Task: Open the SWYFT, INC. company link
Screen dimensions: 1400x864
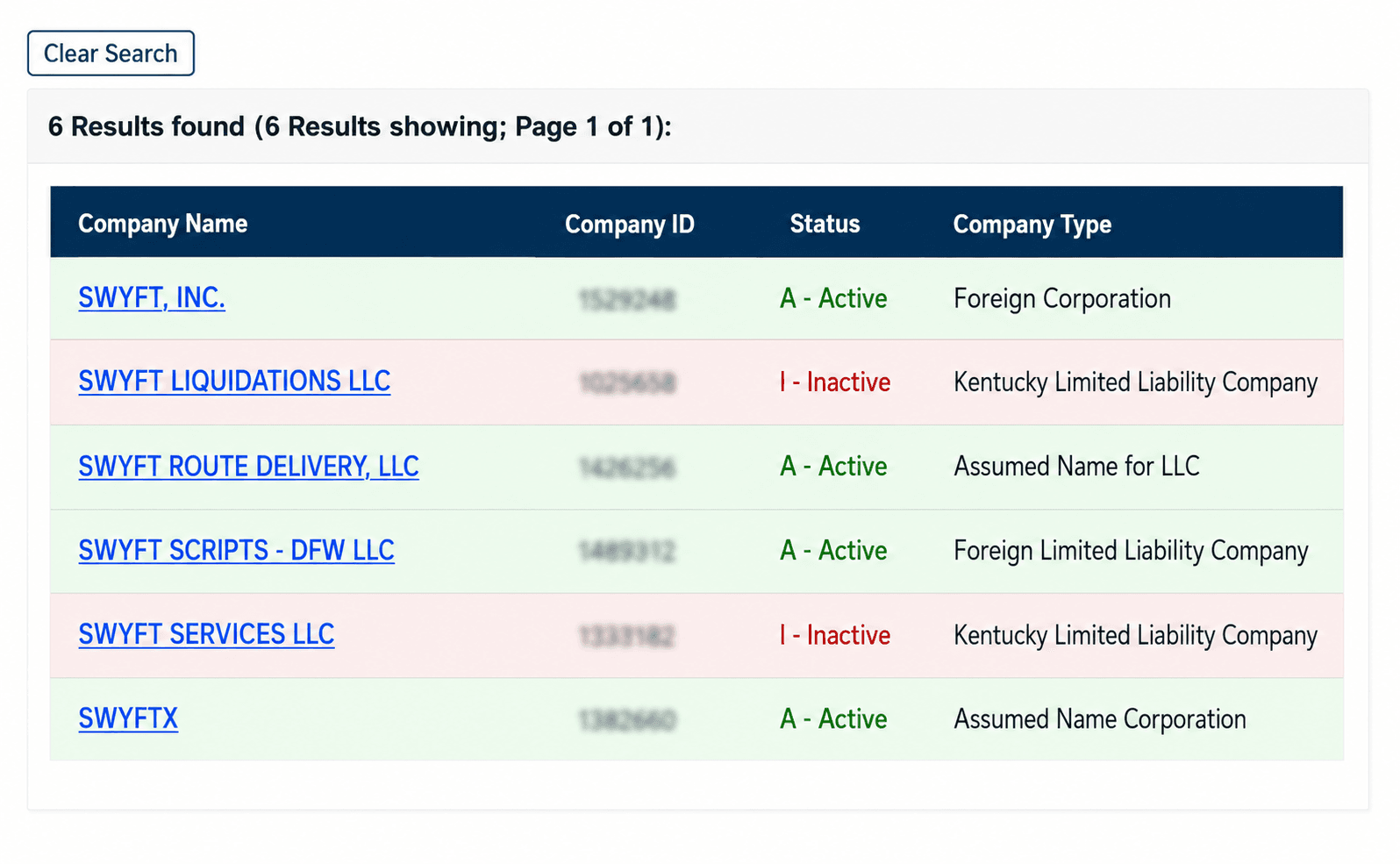Action: pos(152,298)
